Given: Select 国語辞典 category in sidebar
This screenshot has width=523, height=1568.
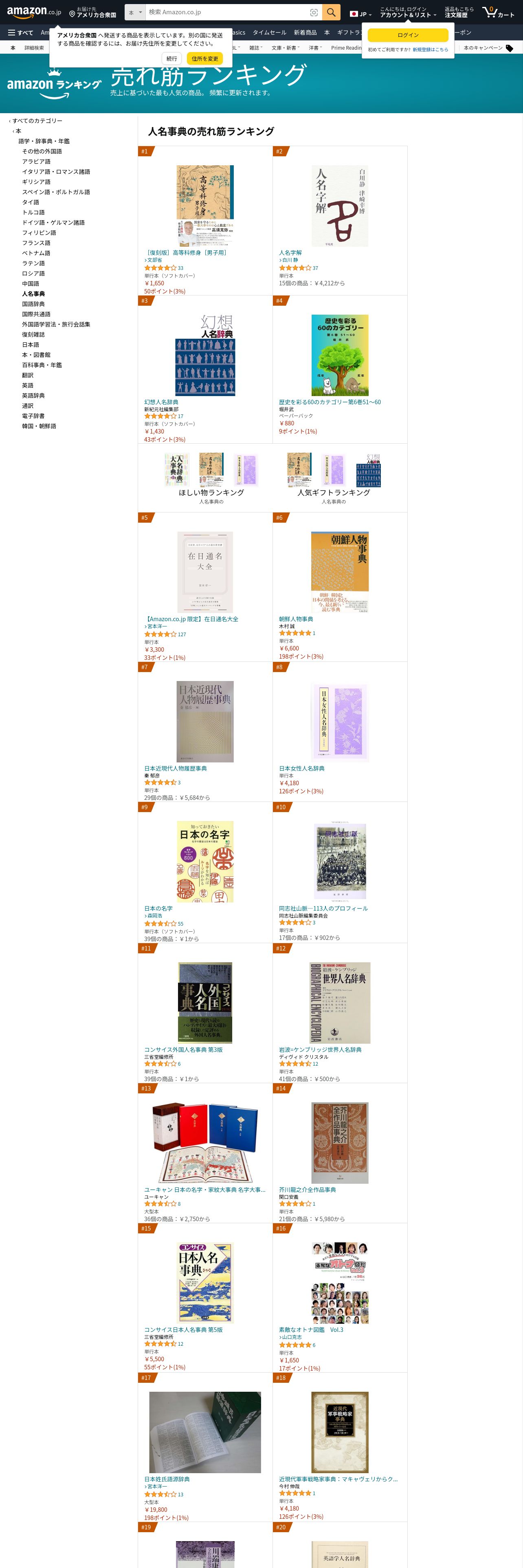Looking at the screenshot, I should [x=33, y=304].
